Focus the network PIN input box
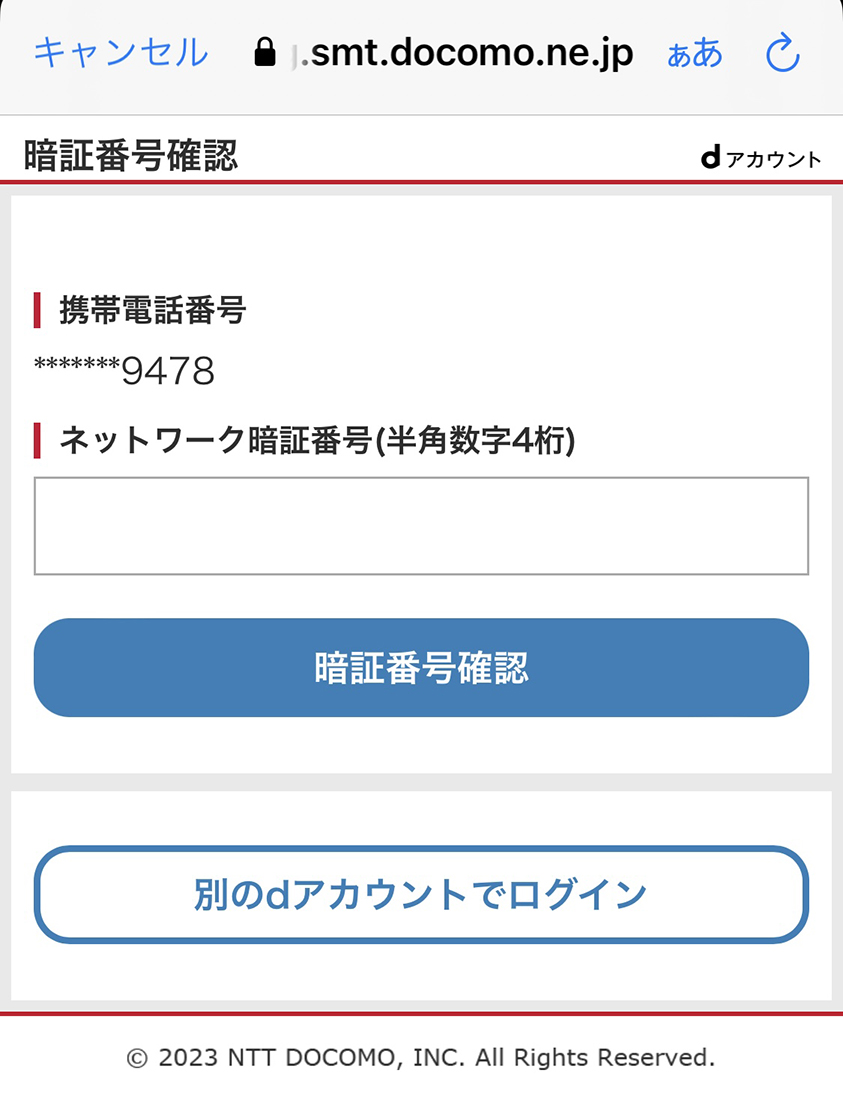843x1109 pixels. click(x=422, y=526)
